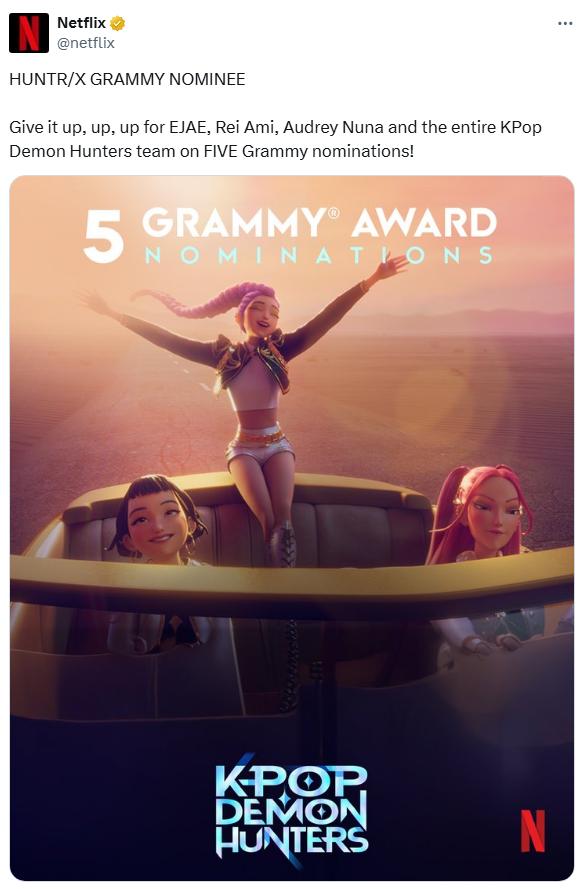Open the @netflix handle link

(x=86, y=43)
